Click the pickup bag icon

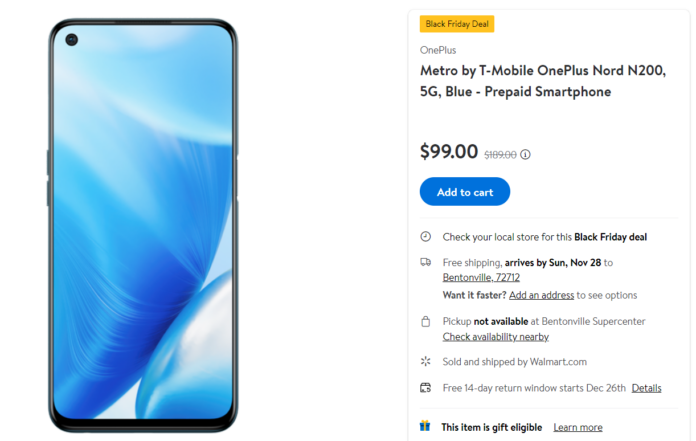(x=426, y=321)
